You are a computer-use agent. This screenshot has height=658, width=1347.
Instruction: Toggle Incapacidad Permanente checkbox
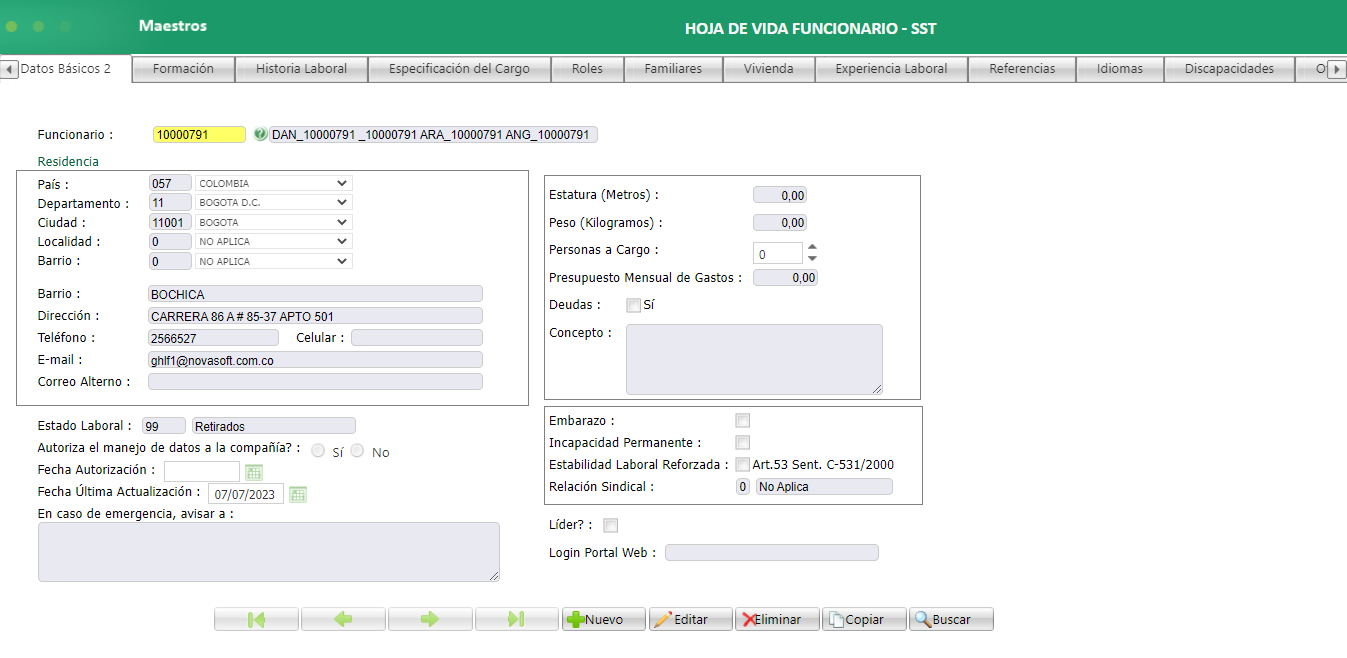(x=742, y=443)
